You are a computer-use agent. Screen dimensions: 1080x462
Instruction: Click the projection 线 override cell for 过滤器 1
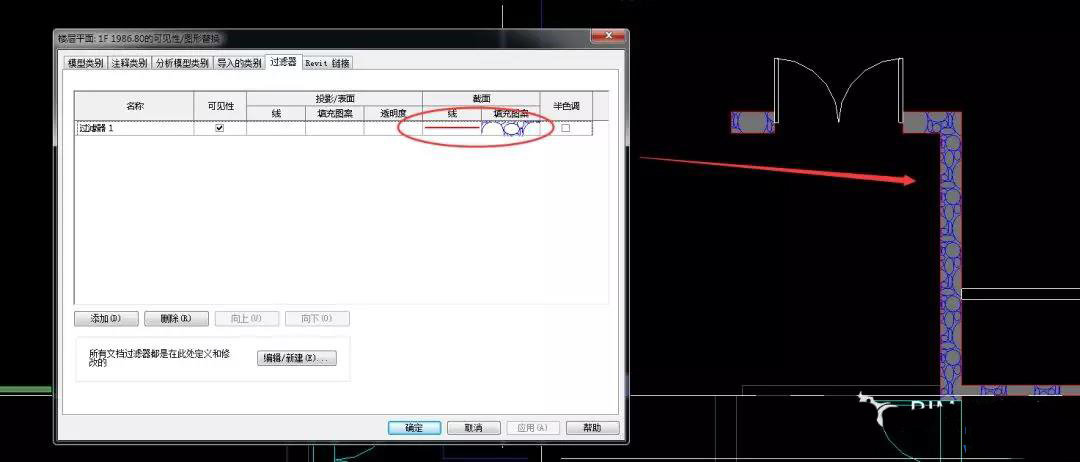pos(276,128)
